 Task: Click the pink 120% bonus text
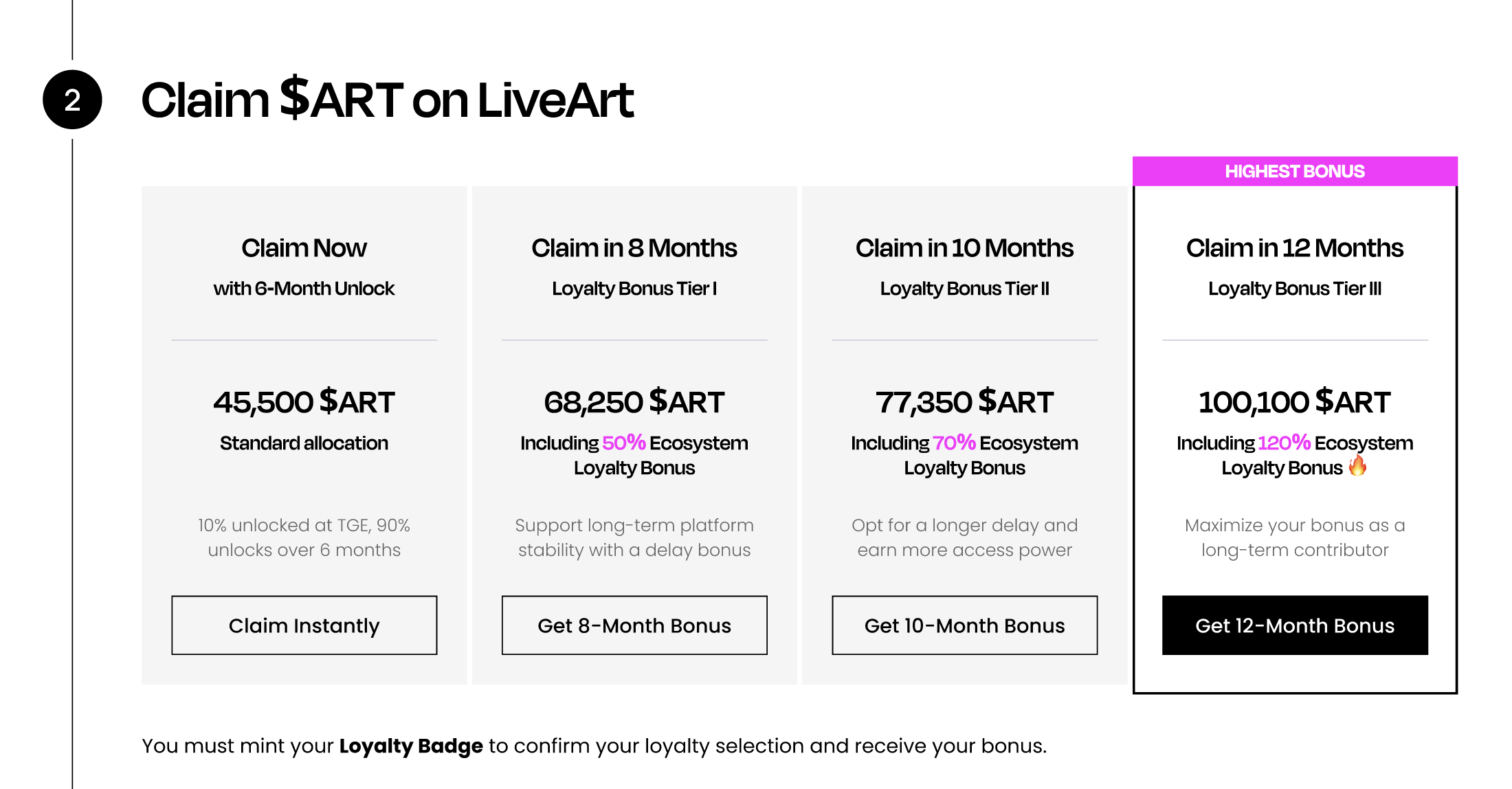[1285, 443]
